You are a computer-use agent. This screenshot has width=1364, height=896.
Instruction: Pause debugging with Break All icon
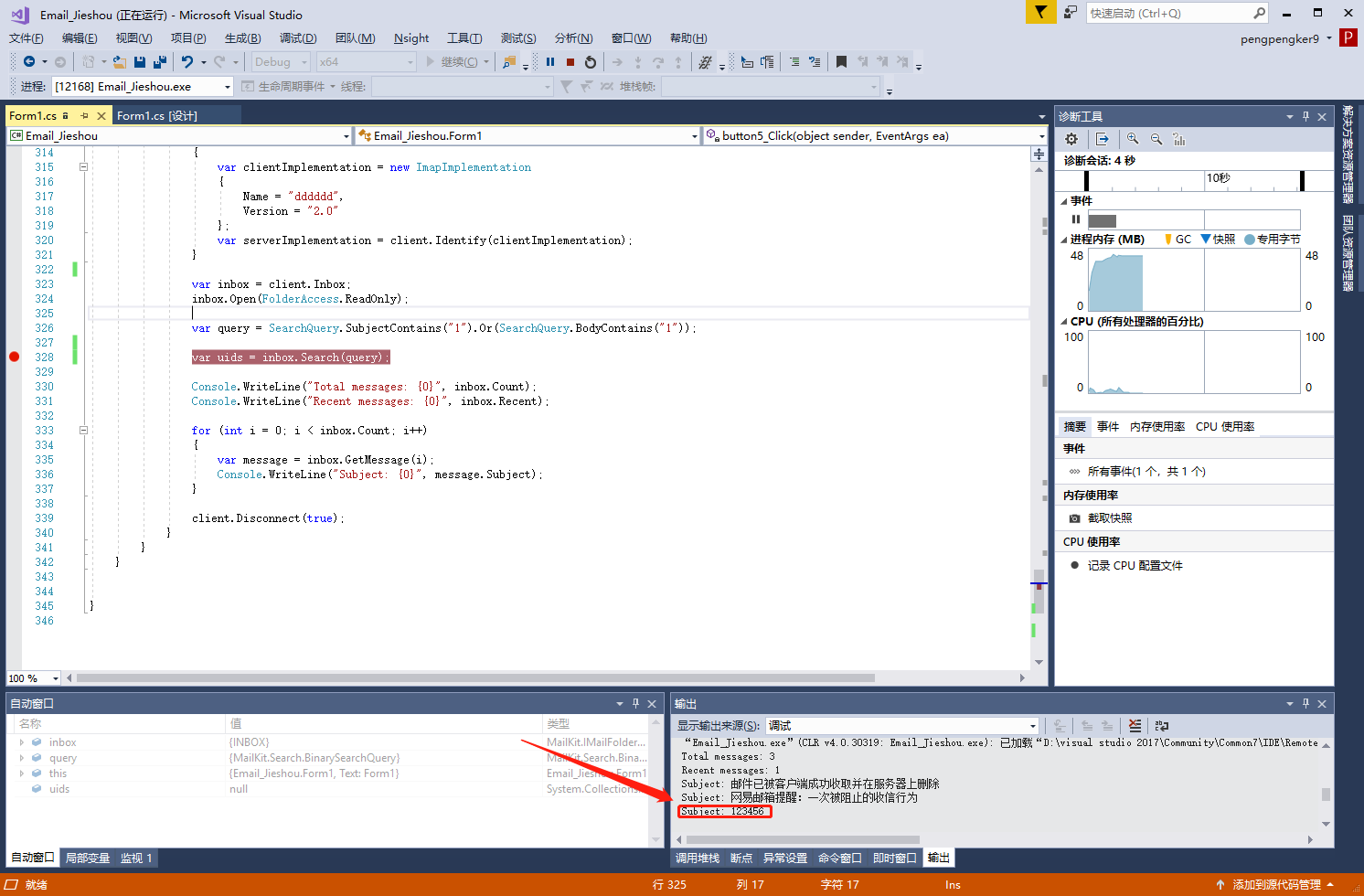pos(550,61)
